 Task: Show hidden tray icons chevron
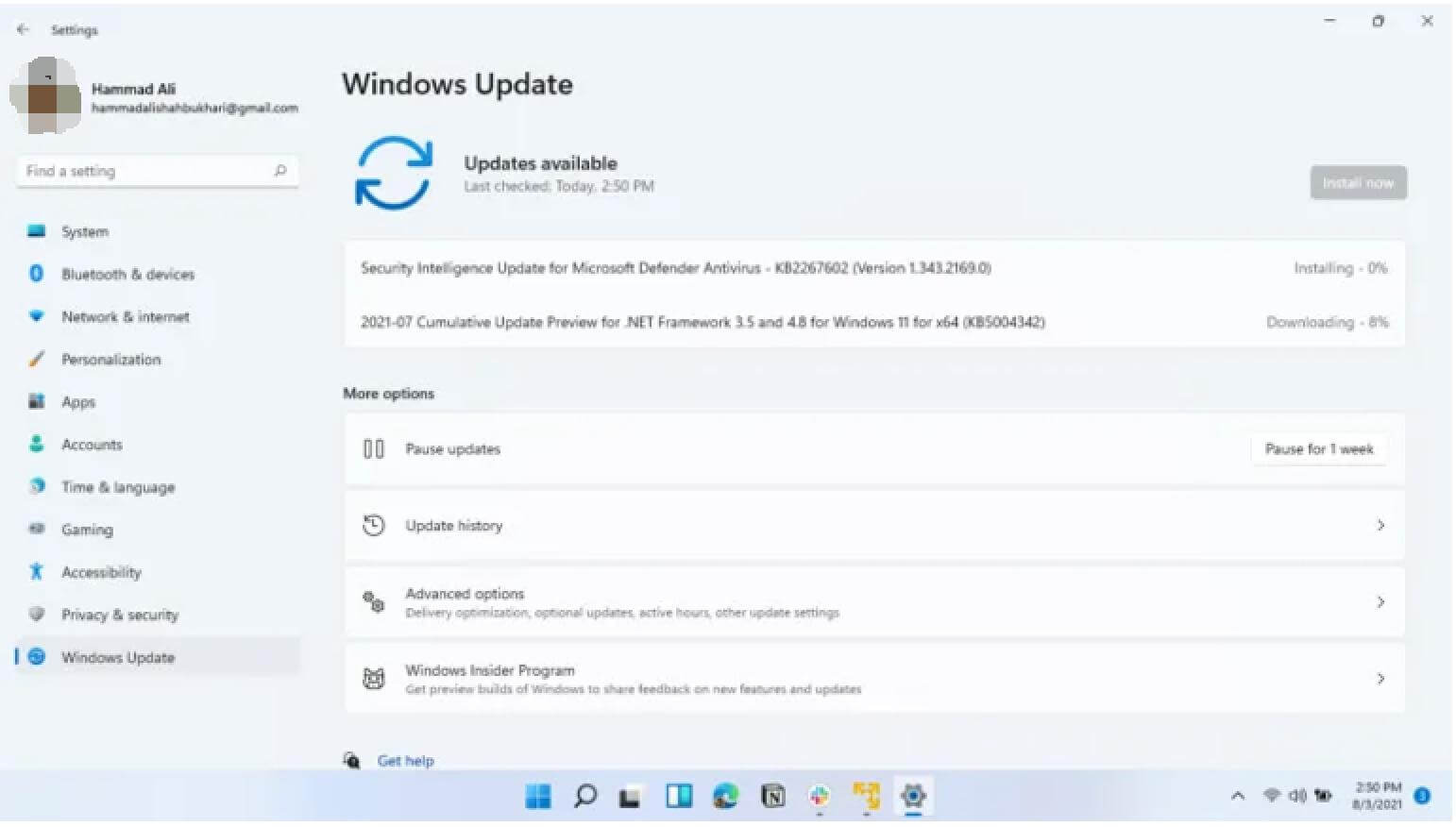tap(1238, 797)
